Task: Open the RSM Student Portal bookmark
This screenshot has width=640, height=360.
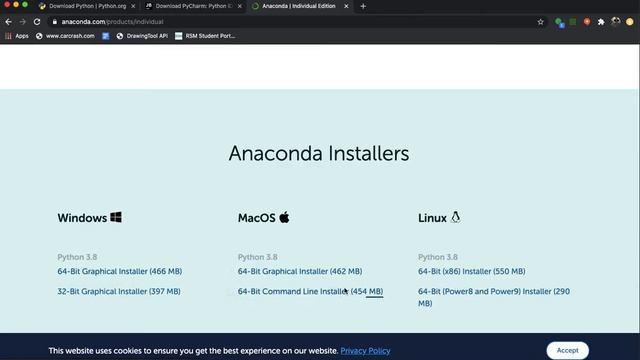Action: (205, 36)
